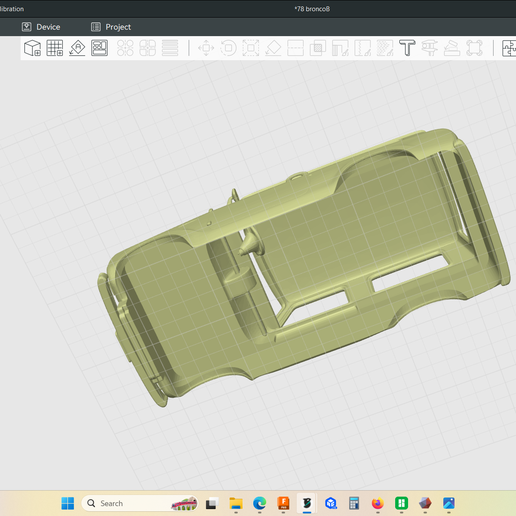
Task: Click the Add model cube icon
Action: point(32,48)
